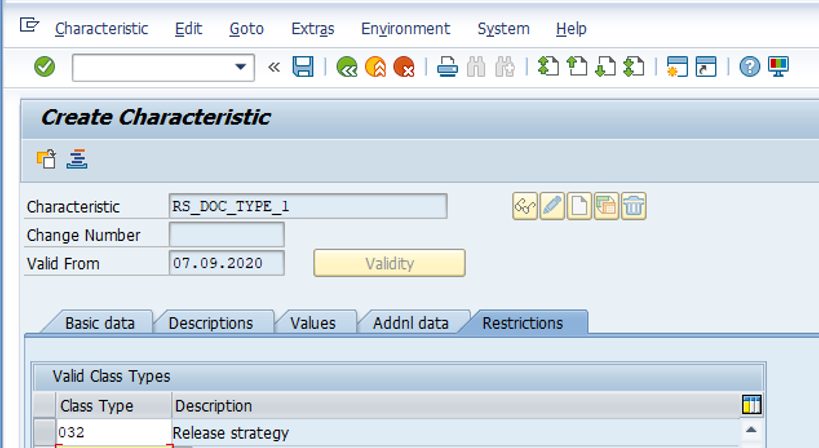Click the Release strategy description cell
The height and width of the screenshot is (448, 819).
point(455,432)
